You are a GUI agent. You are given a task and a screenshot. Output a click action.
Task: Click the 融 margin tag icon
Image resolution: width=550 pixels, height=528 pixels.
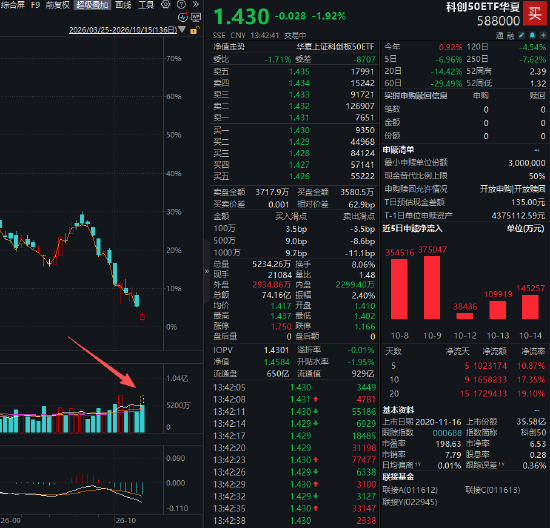(510, 35)
